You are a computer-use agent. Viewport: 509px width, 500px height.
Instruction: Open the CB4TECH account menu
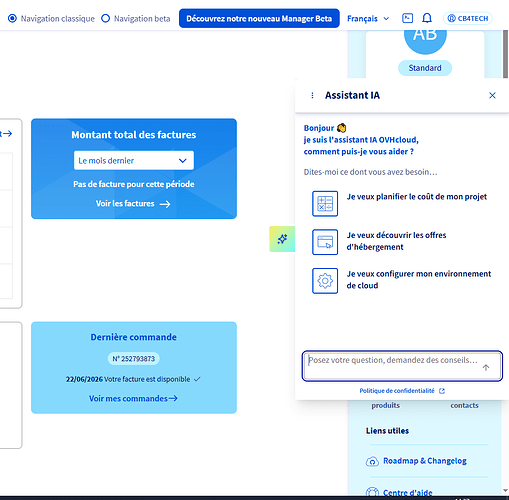tap(468, 18)
